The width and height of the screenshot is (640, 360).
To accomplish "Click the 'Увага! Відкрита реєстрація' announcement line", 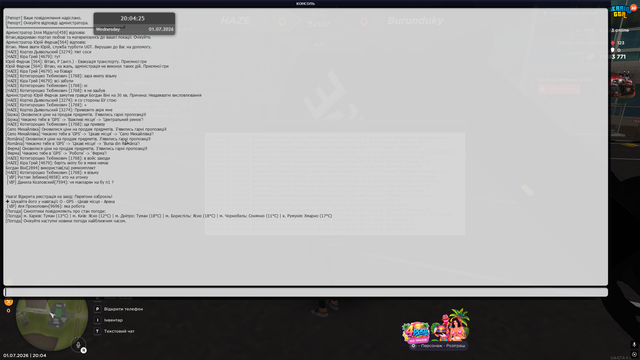I will 59,196.
